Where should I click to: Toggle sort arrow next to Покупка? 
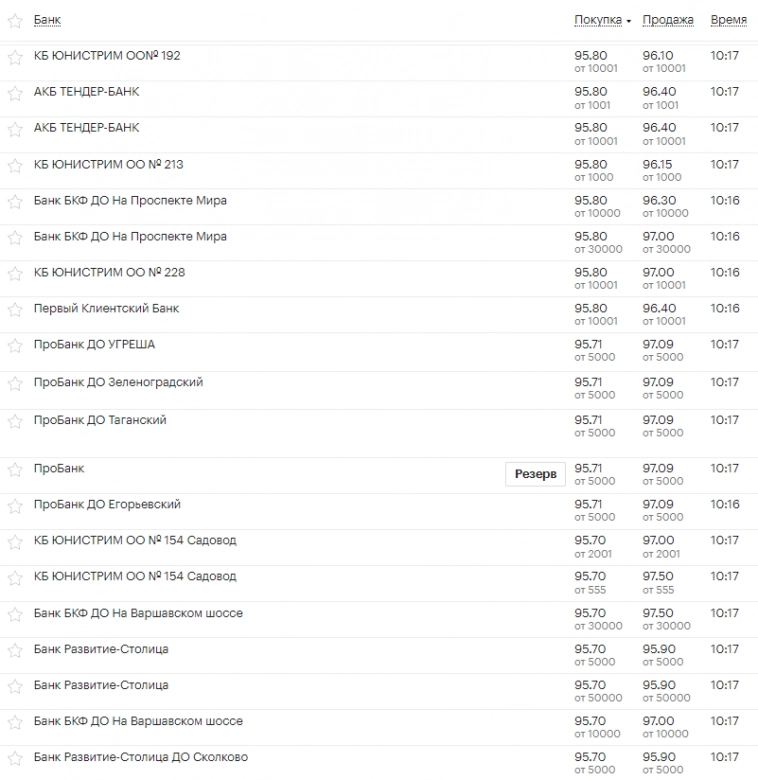pos(628,21)
